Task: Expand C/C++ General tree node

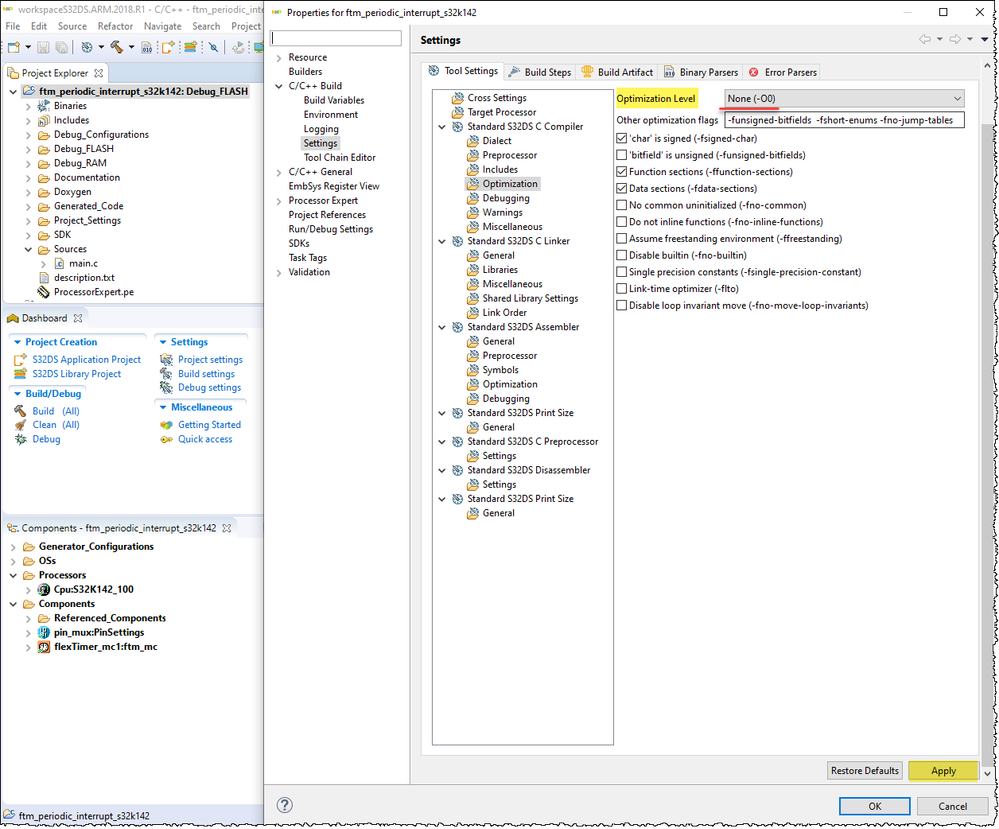Action: click(x=279, y=172)
